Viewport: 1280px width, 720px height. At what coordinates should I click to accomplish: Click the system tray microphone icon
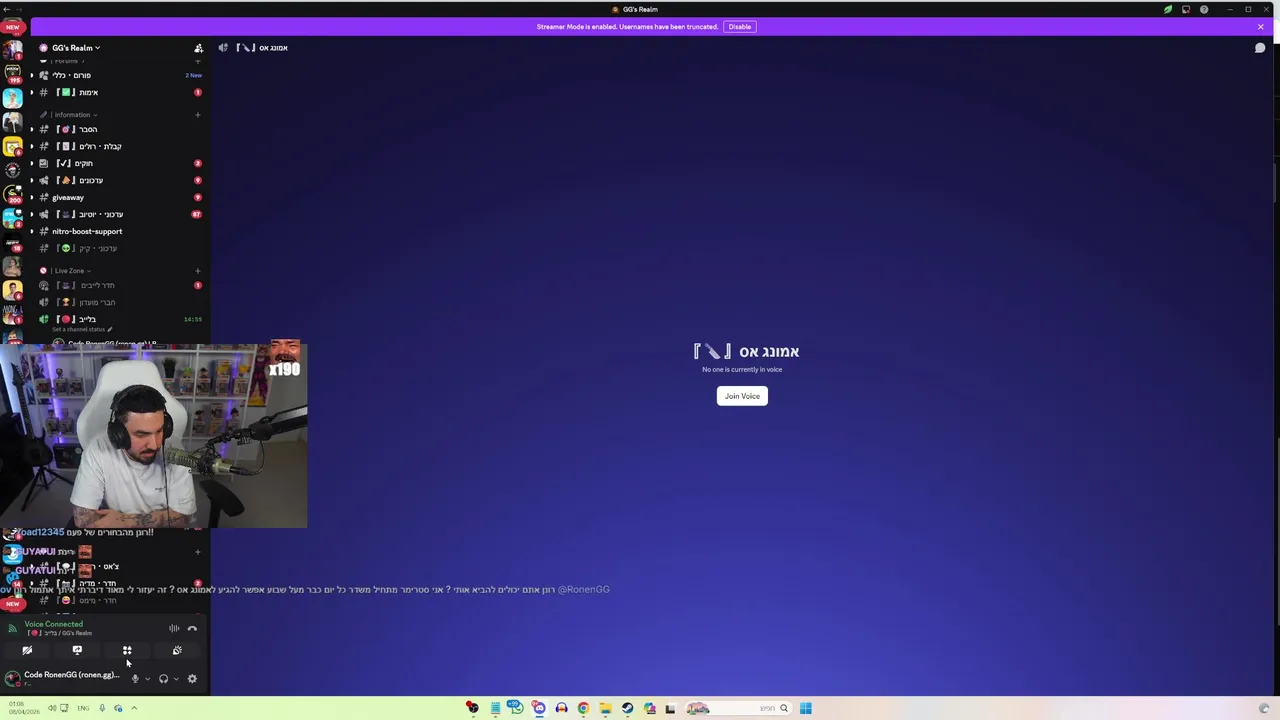pos(102,708)
